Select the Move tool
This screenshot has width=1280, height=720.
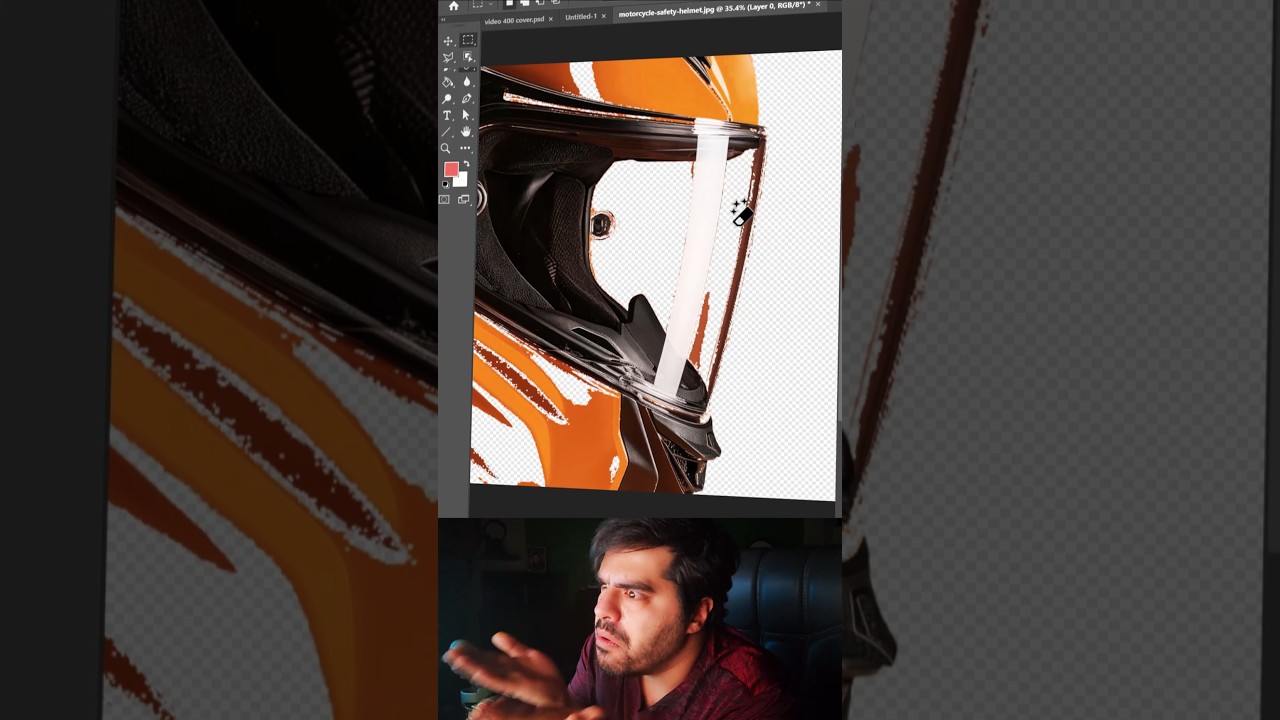448,41
